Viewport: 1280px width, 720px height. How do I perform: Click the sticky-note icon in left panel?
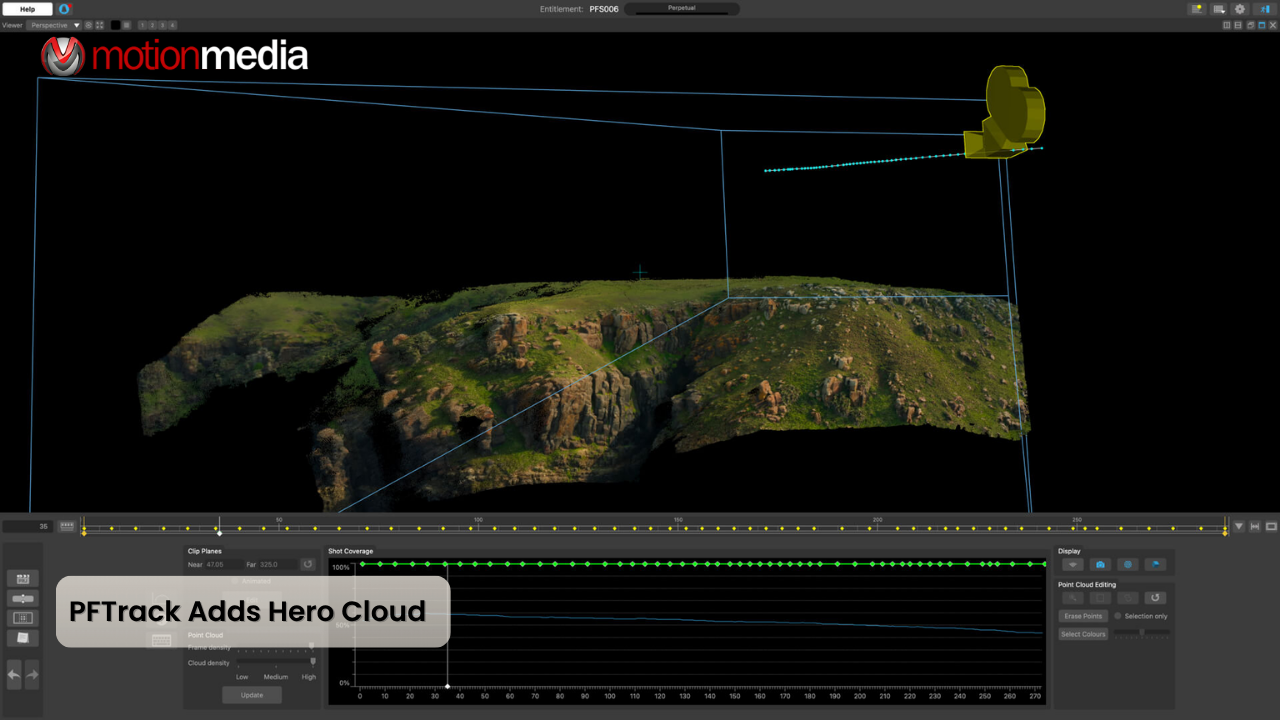click(23, 638)
